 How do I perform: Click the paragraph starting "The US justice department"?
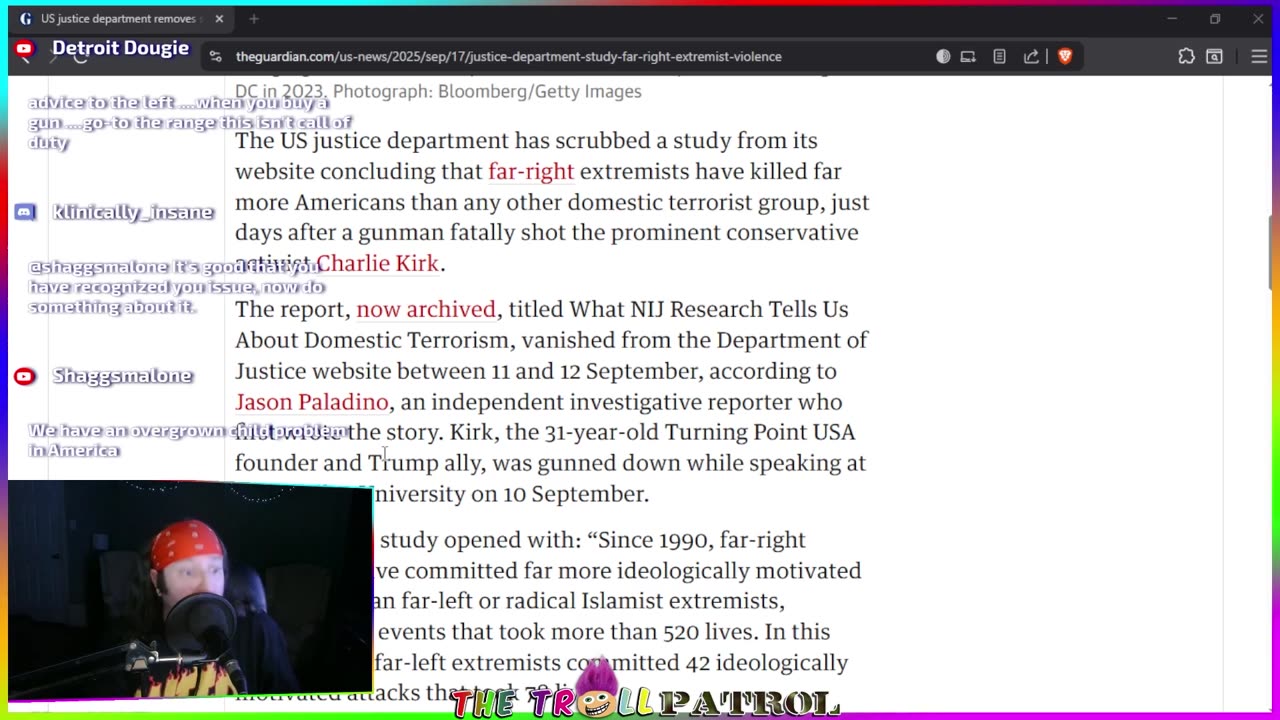pyautogui.click(x=552, y=202)
